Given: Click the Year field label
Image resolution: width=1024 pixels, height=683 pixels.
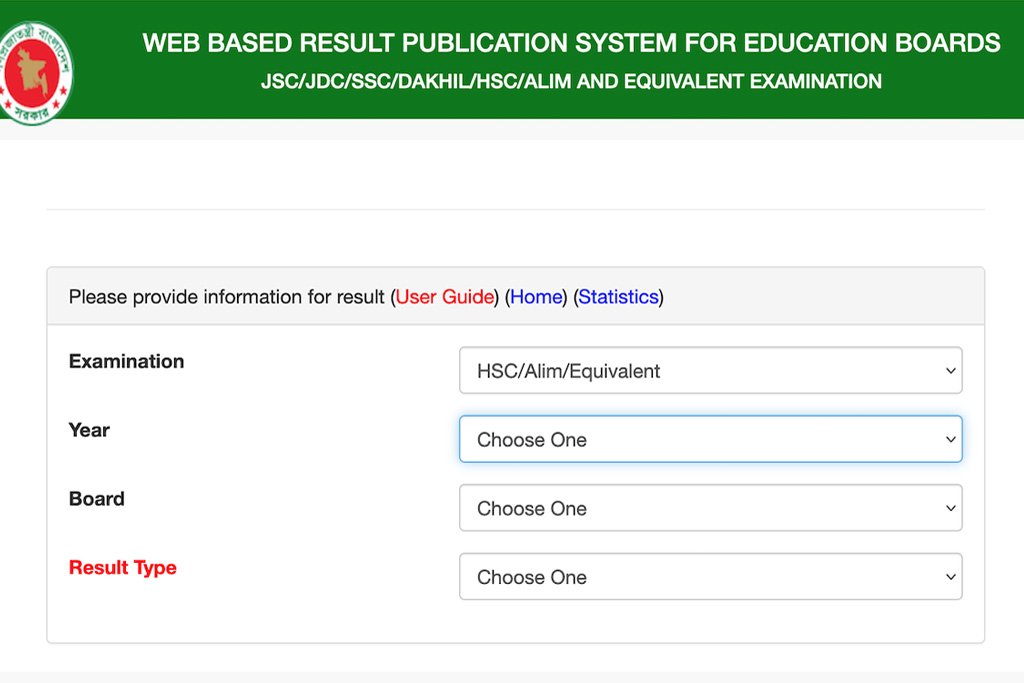Looking at the screenshot, I should 89,430.
